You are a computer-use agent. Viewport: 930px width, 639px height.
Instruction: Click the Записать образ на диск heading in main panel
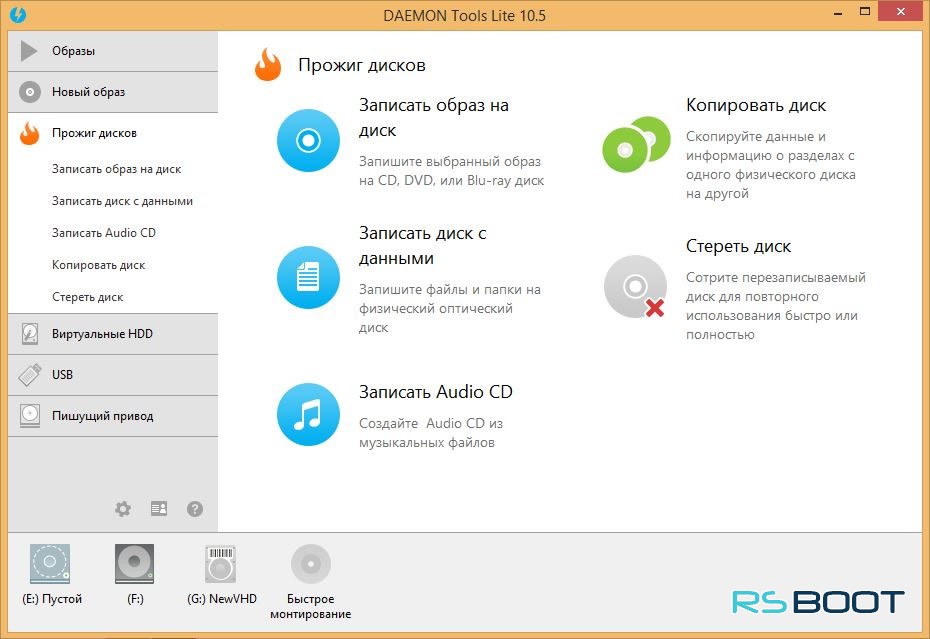click(434, 117)
